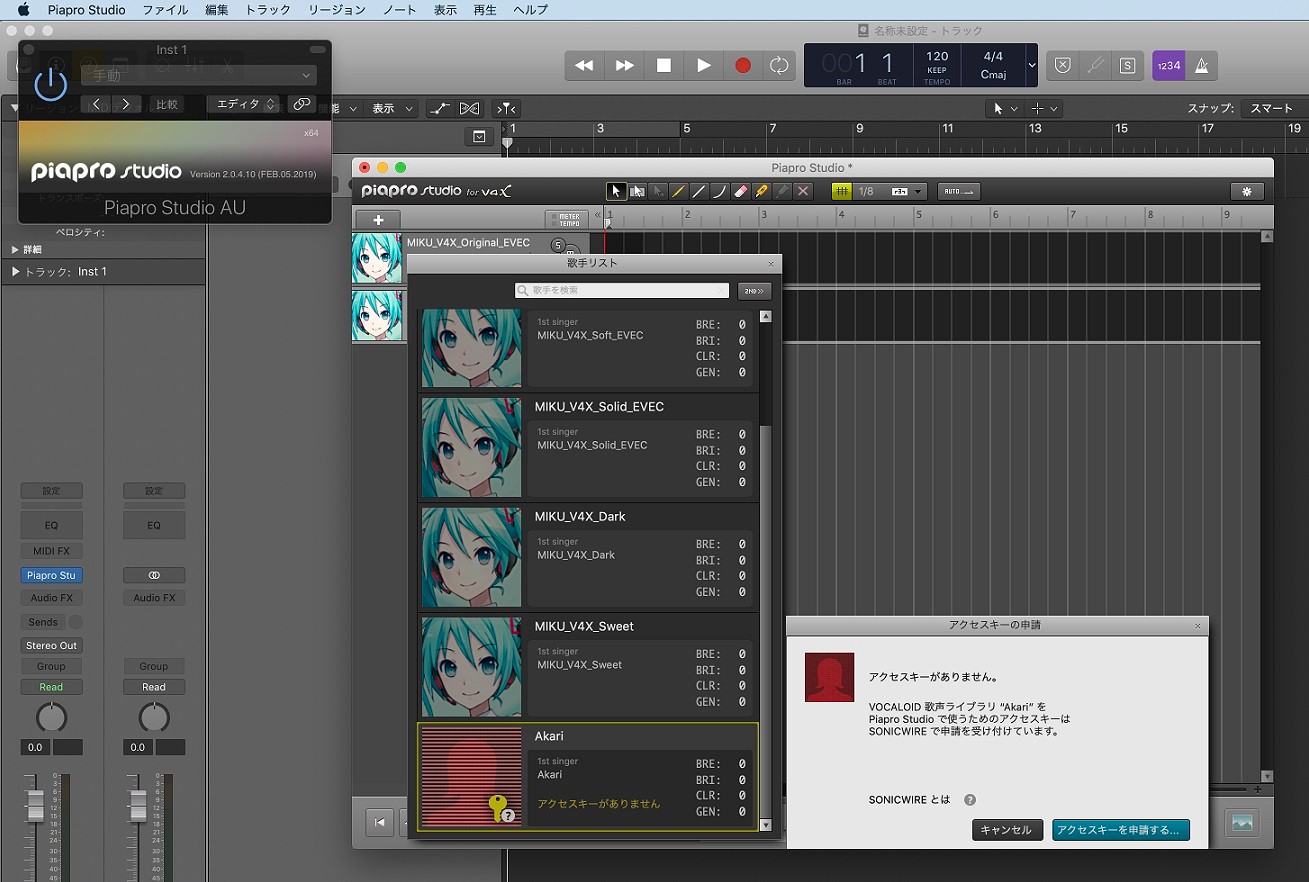The width and height of the screenshot is (1309, 882).
Task: Open the LCD display mode dropdown arrow
Action: point(1031,65)
